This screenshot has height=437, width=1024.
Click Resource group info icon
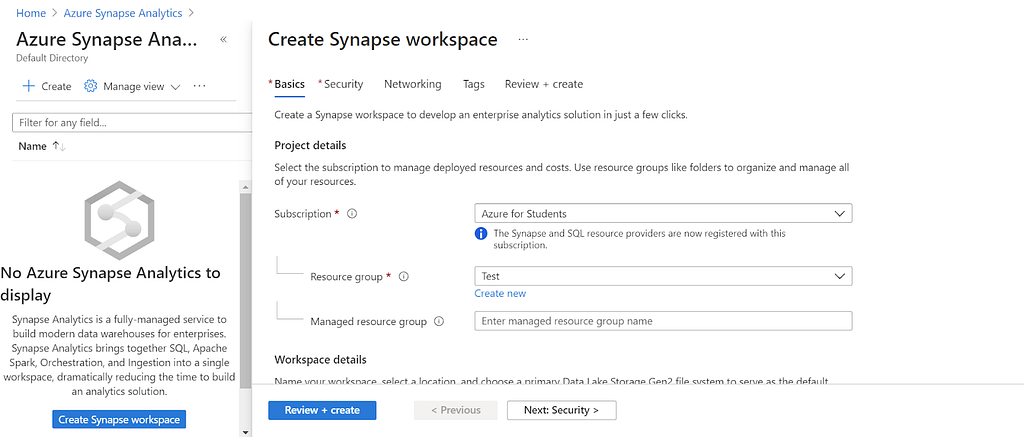click(404, 276)
